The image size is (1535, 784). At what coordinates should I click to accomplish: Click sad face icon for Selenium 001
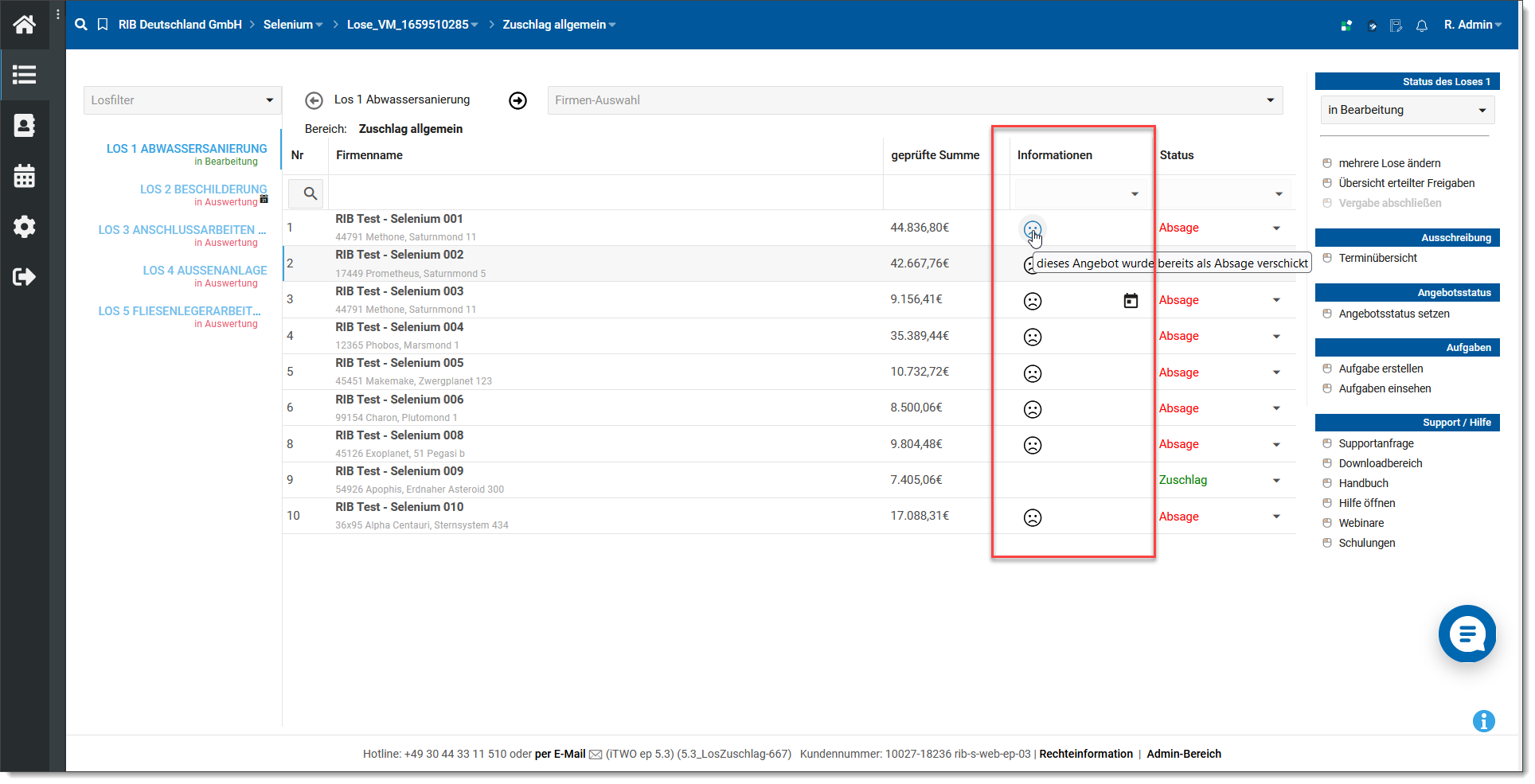point(1033,229)
